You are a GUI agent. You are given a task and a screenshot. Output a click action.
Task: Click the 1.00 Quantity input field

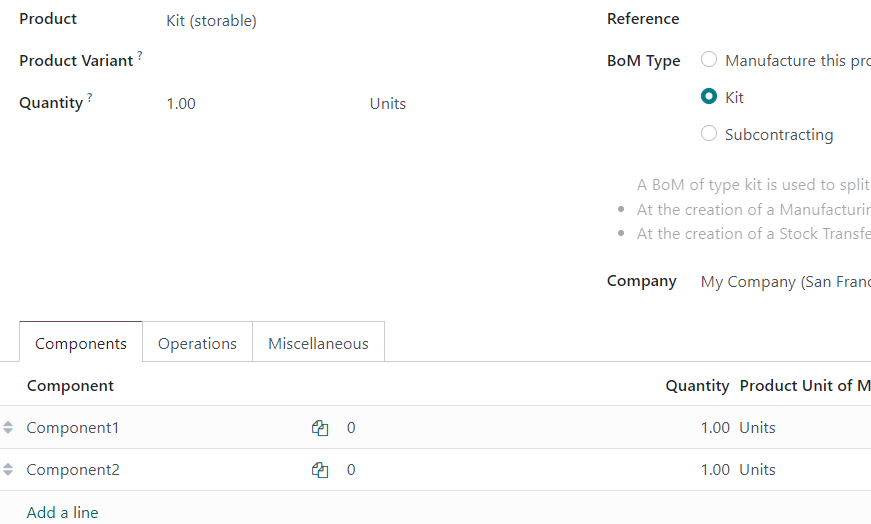pos(264,104)
